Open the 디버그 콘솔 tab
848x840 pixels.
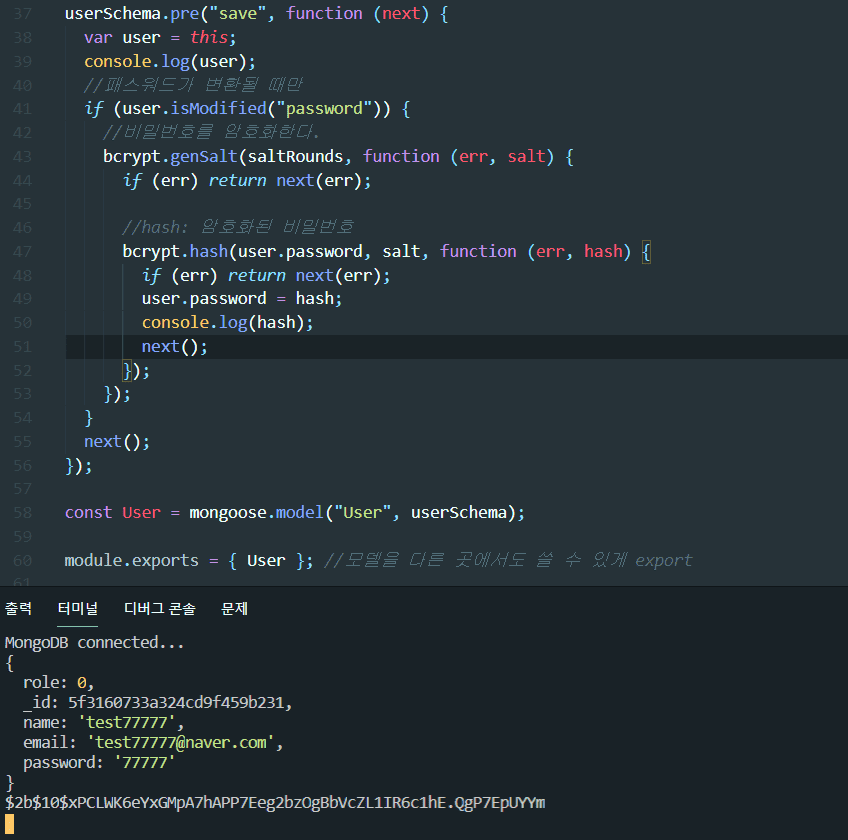pos(160,608)
